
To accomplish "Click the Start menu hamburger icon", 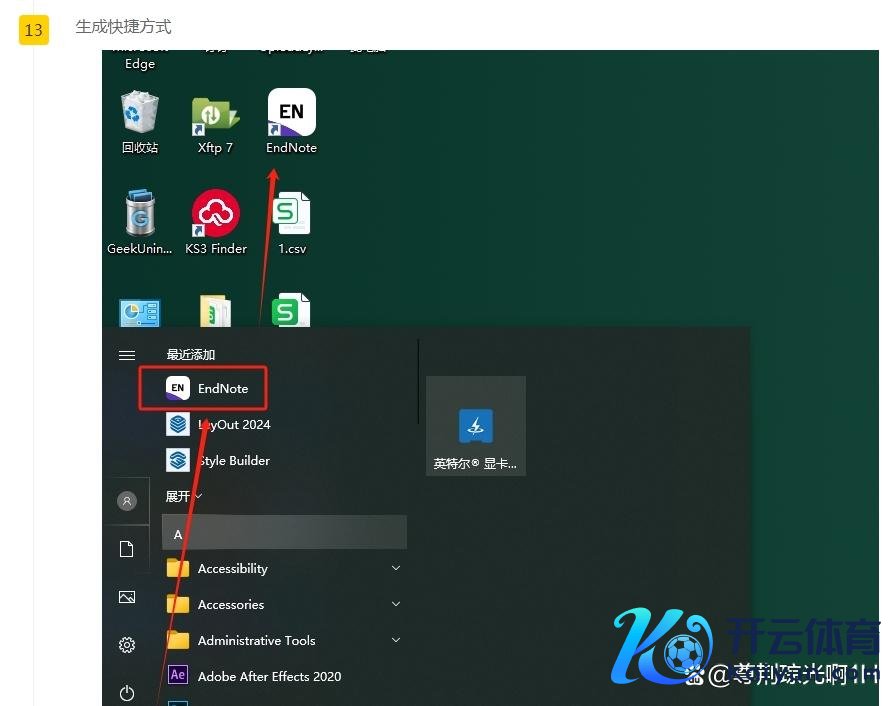I will [127, 355].
